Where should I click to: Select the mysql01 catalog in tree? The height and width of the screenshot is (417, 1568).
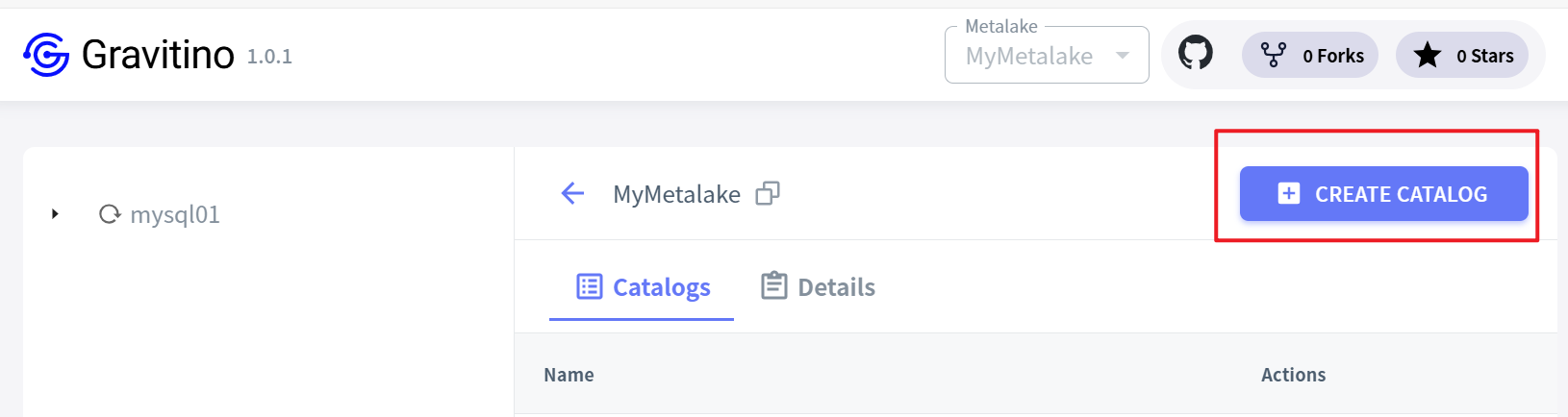click(175, 214)
